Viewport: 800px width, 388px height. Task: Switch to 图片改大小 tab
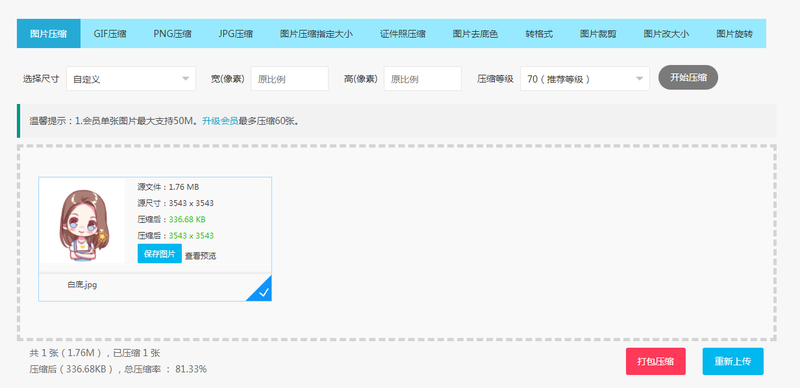pos(666,34)
